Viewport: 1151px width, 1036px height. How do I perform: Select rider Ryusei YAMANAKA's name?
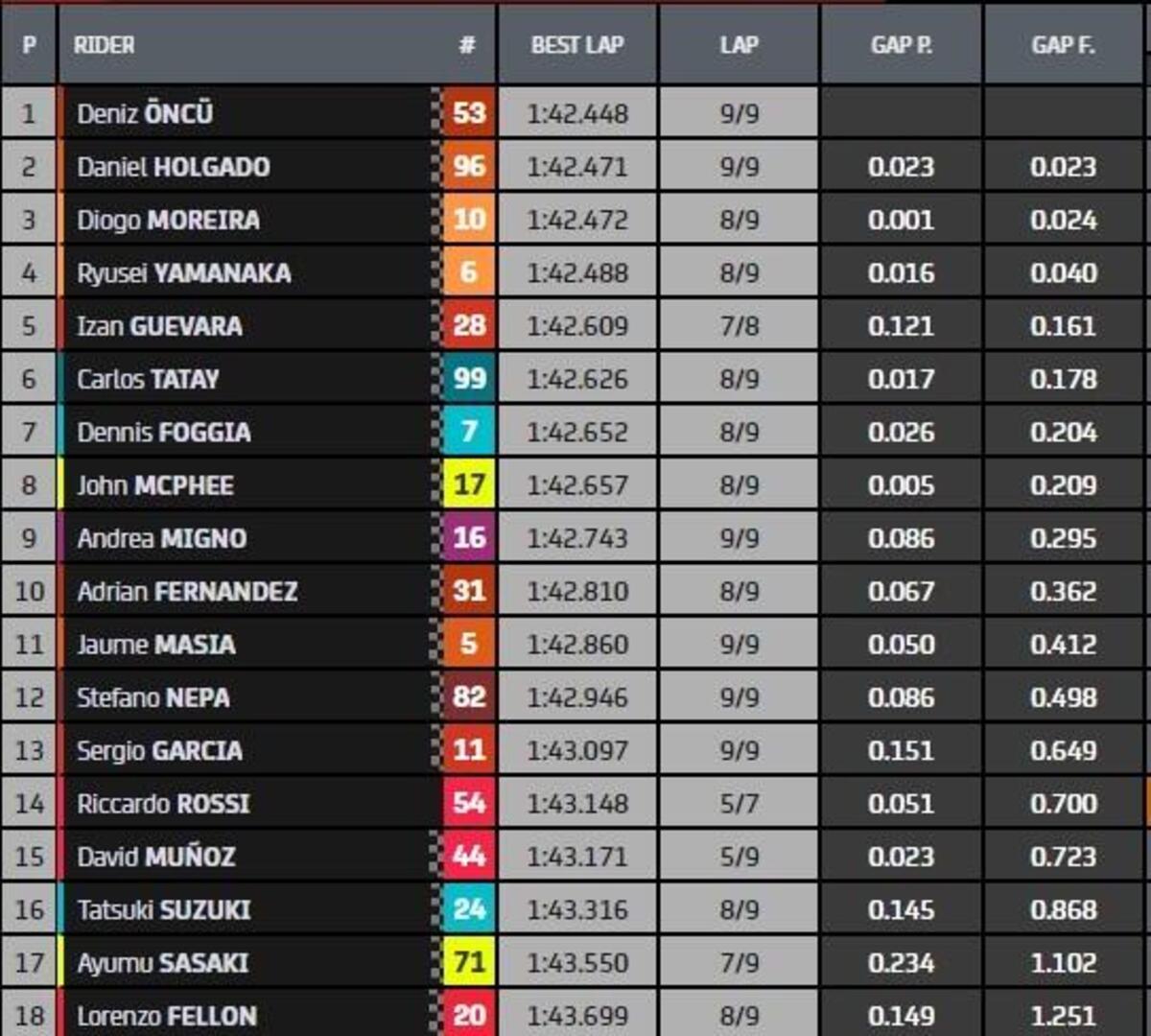pyautogui.click(x=184, y=273)
